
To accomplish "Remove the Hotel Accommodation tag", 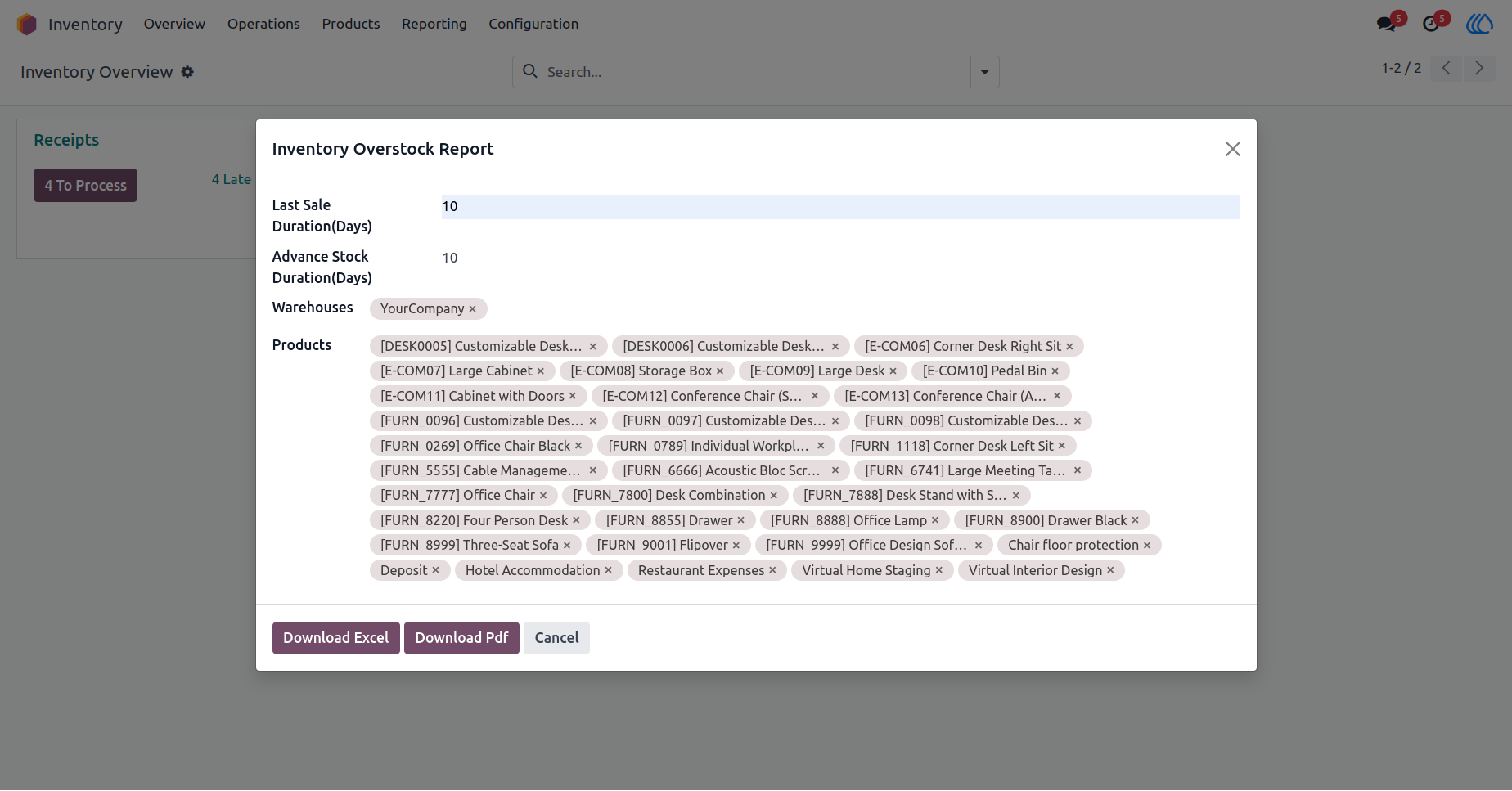I will click(609, 571).
